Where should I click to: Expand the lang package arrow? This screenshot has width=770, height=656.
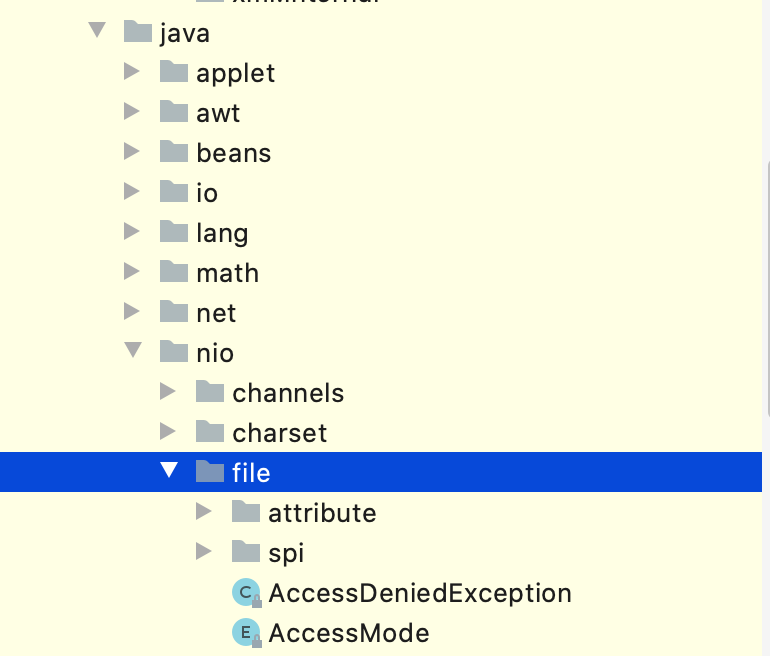(132, 232)
